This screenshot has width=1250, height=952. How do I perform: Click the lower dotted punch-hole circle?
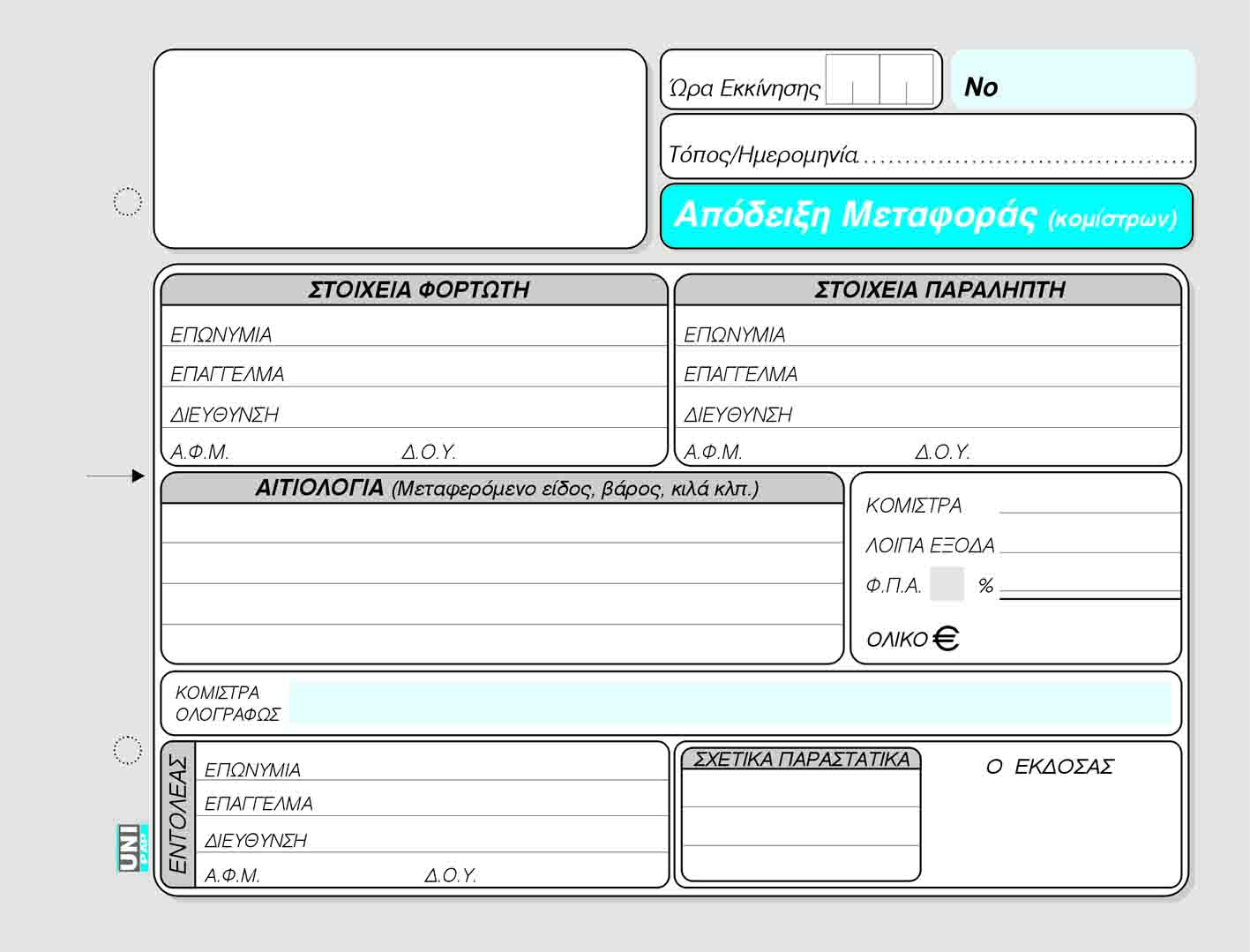click(x=128, y=750)
